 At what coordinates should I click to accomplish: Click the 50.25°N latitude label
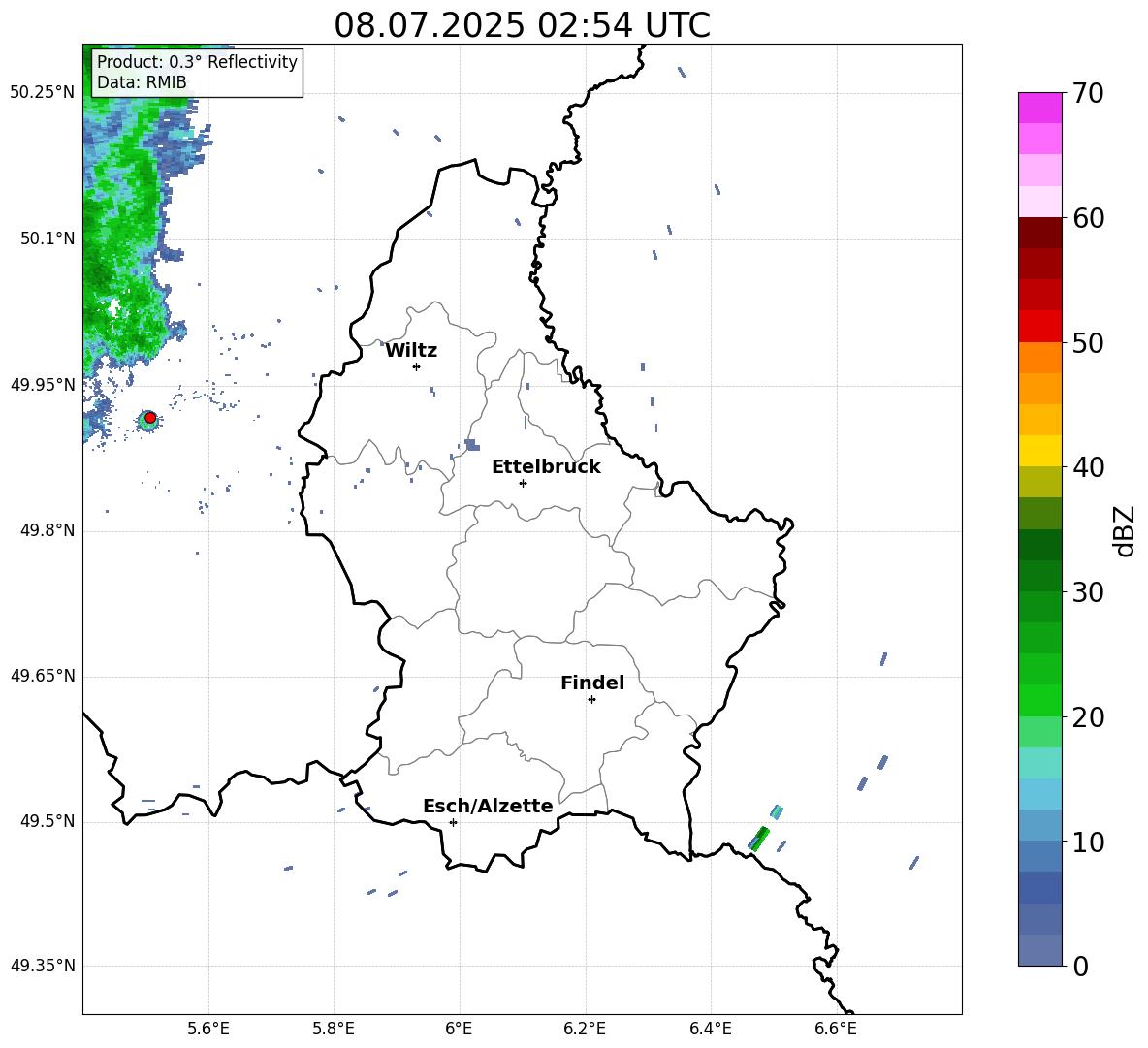43,93
